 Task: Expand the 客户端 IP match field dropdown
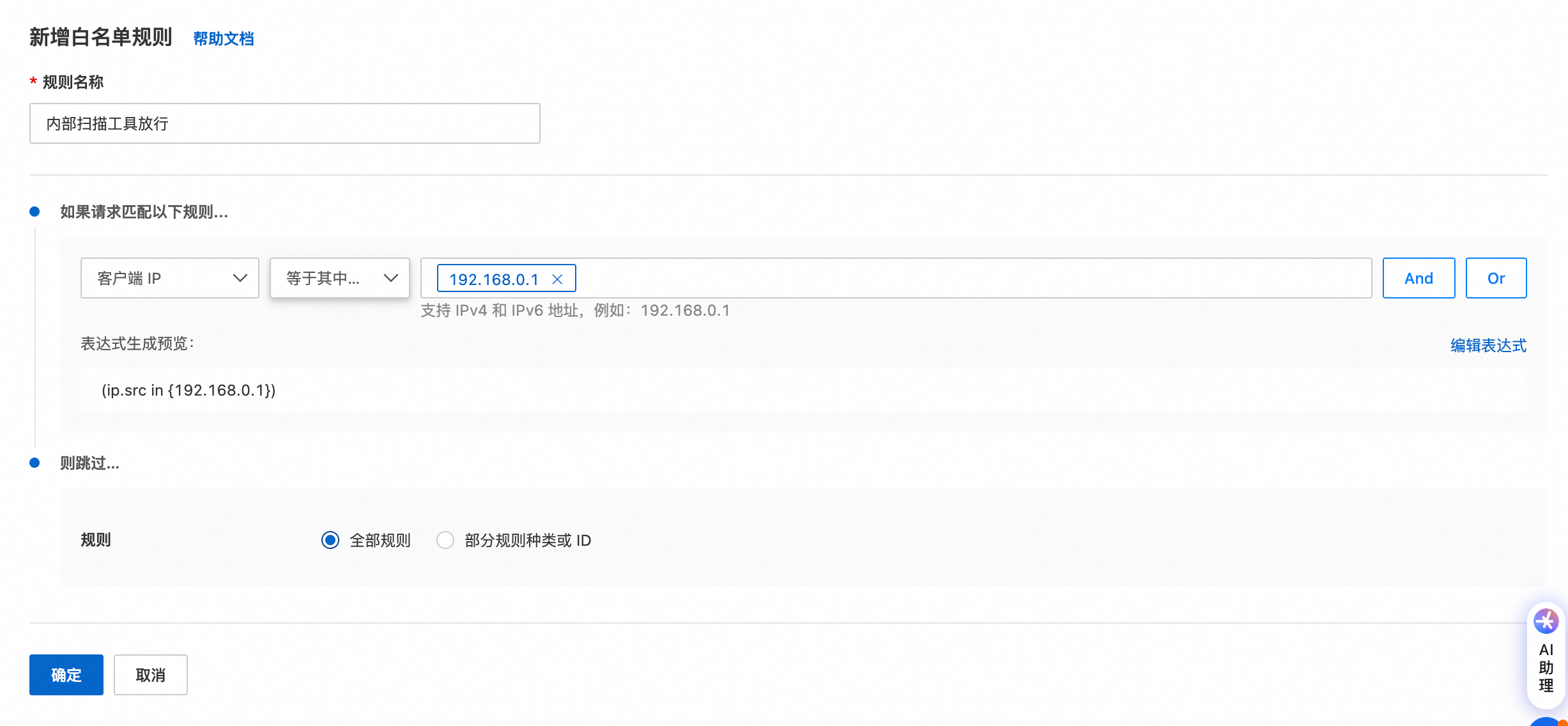pos(170,278)
